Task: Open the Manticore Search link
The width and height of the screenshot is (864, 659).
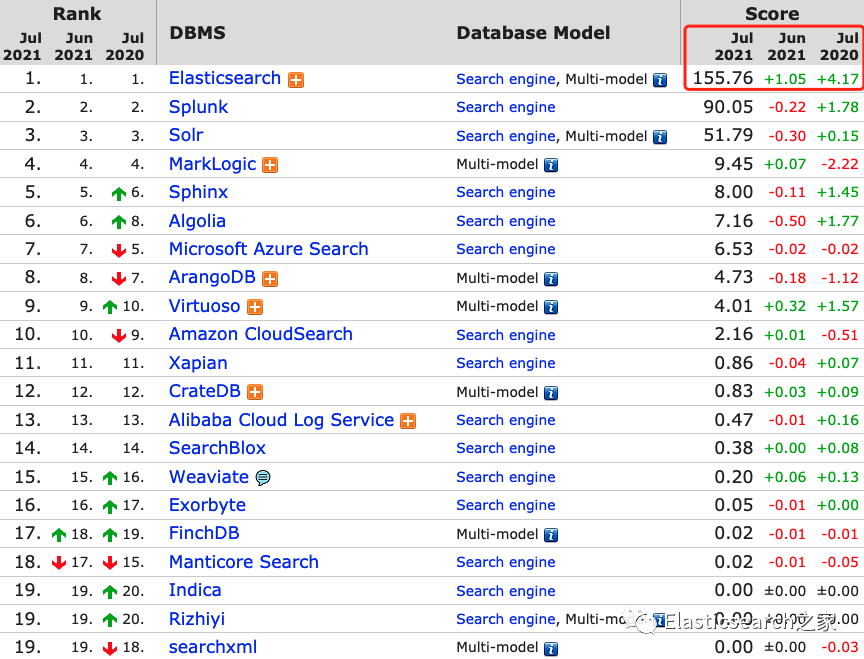Action: [x=243, y=562]
